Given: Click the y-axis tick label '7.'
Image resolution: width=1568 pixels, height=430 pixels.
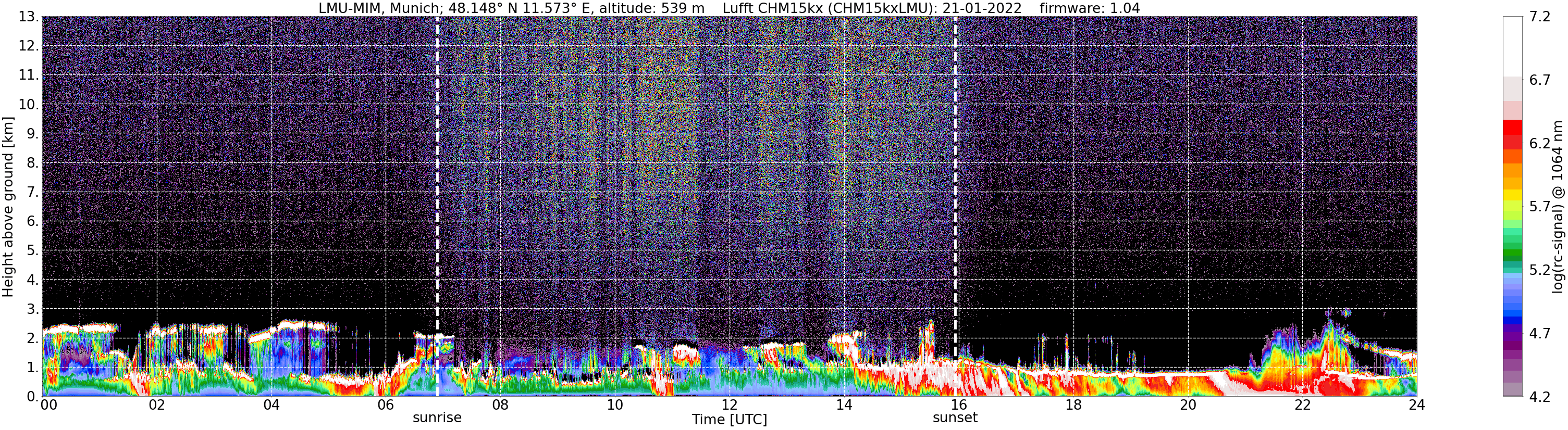Looking at the screenshot, I should [33, 192].
